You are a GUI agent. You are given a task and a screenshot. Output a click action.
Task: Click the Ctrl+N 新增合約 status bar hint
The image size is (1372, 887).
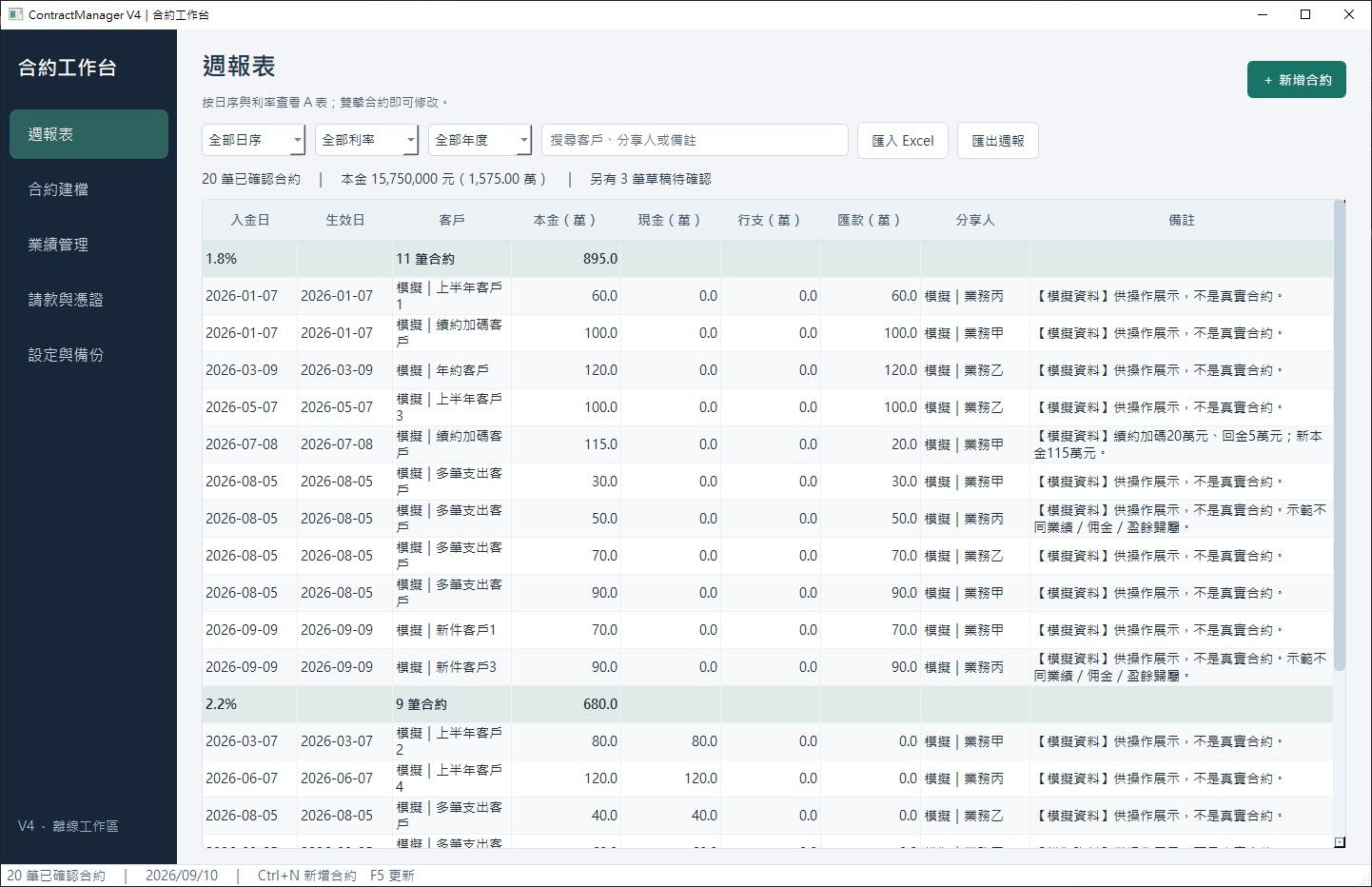307,876
